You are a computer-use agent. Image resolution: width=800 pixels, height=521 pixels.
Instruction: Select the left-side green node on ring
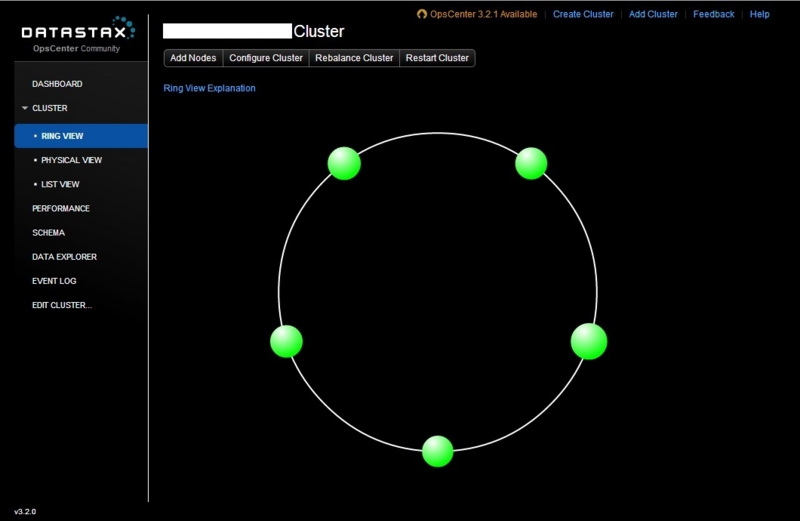pos(286,341)
